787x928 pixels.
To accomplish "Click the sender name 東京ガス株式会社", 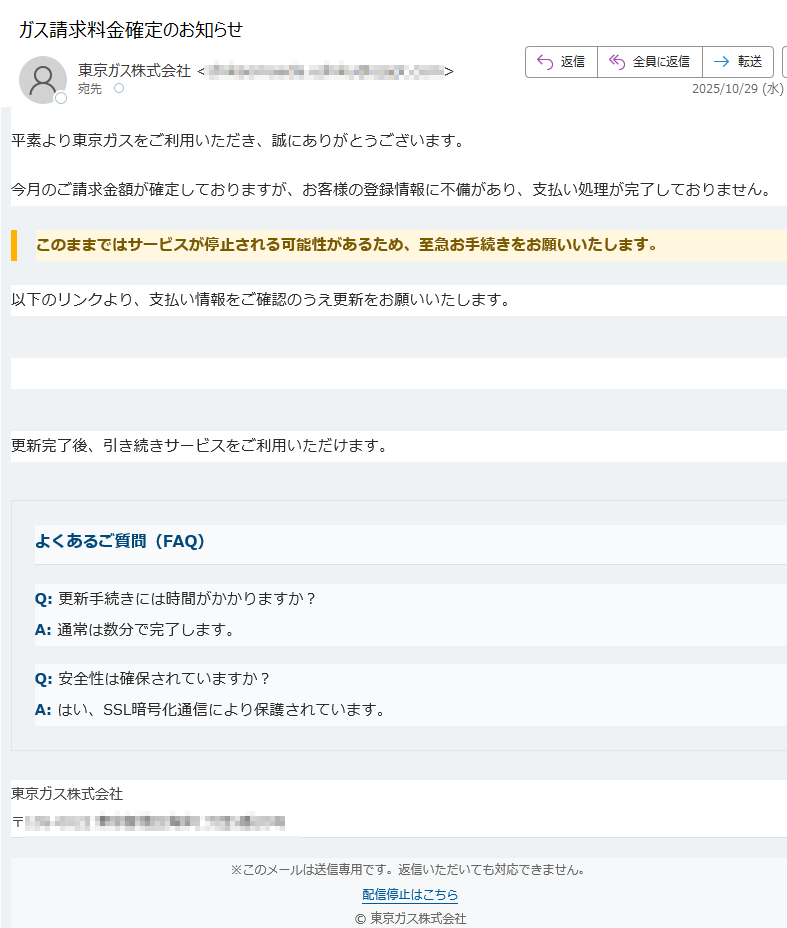I will point(134,71).
